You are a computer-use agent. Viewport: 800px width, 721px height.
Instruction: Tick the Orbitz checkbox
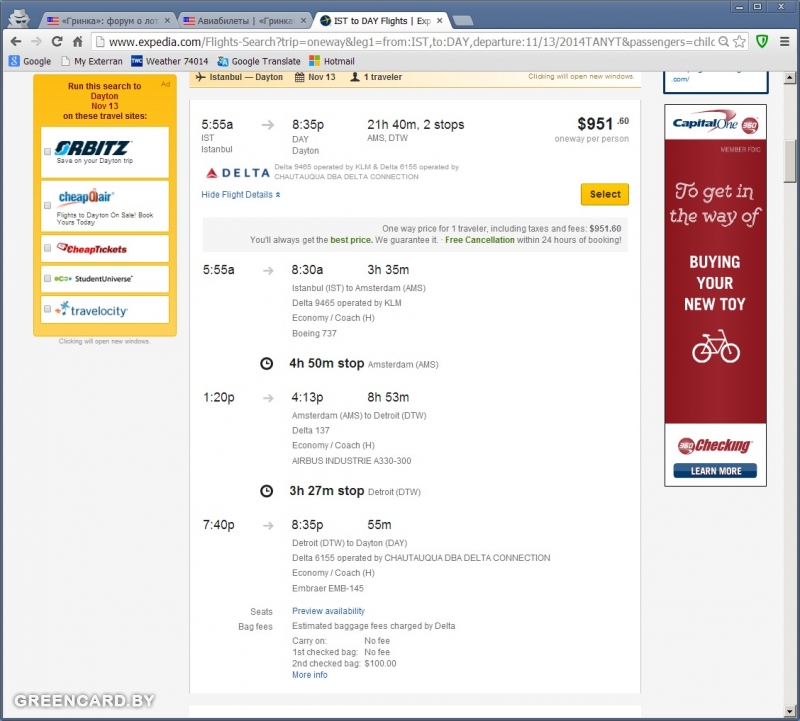pos(47,152)
